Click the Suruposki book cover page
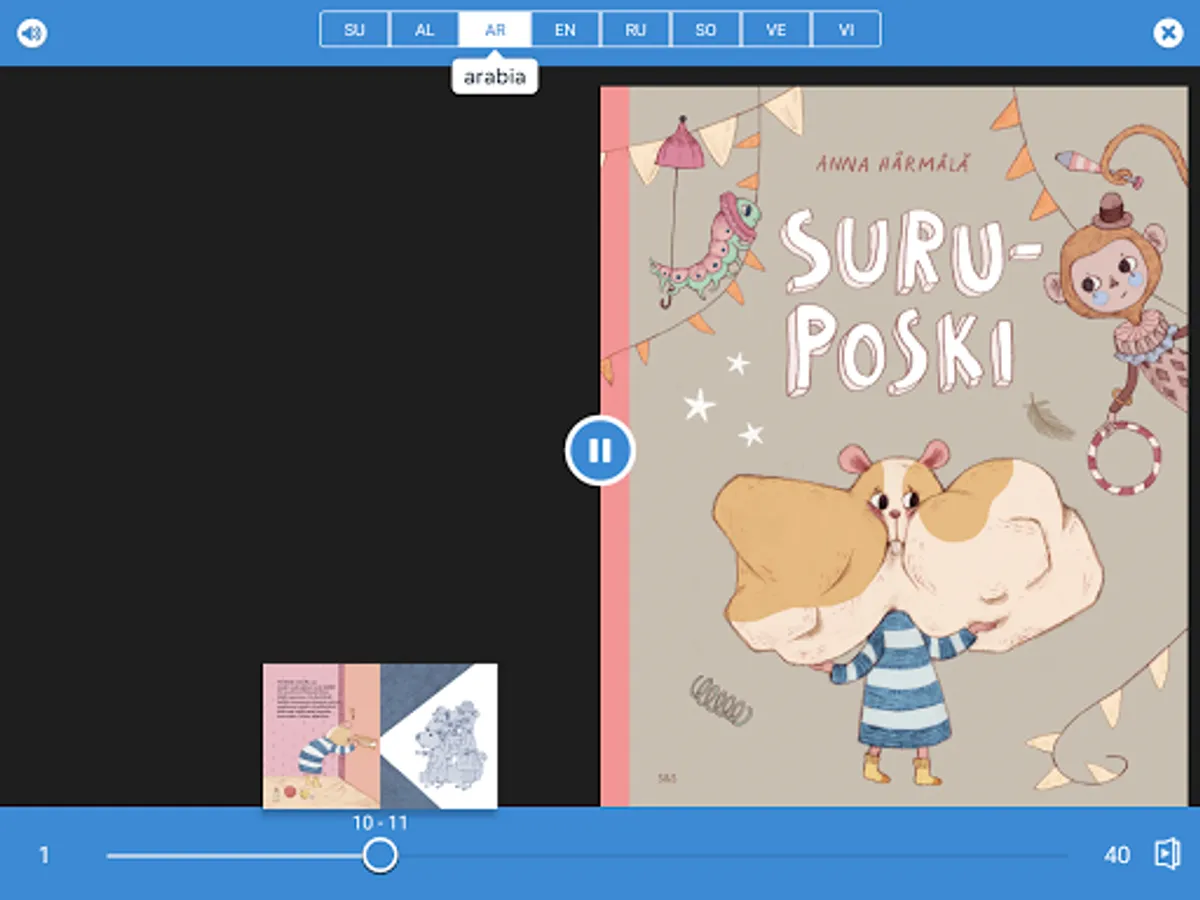 [x=894, y=446]
